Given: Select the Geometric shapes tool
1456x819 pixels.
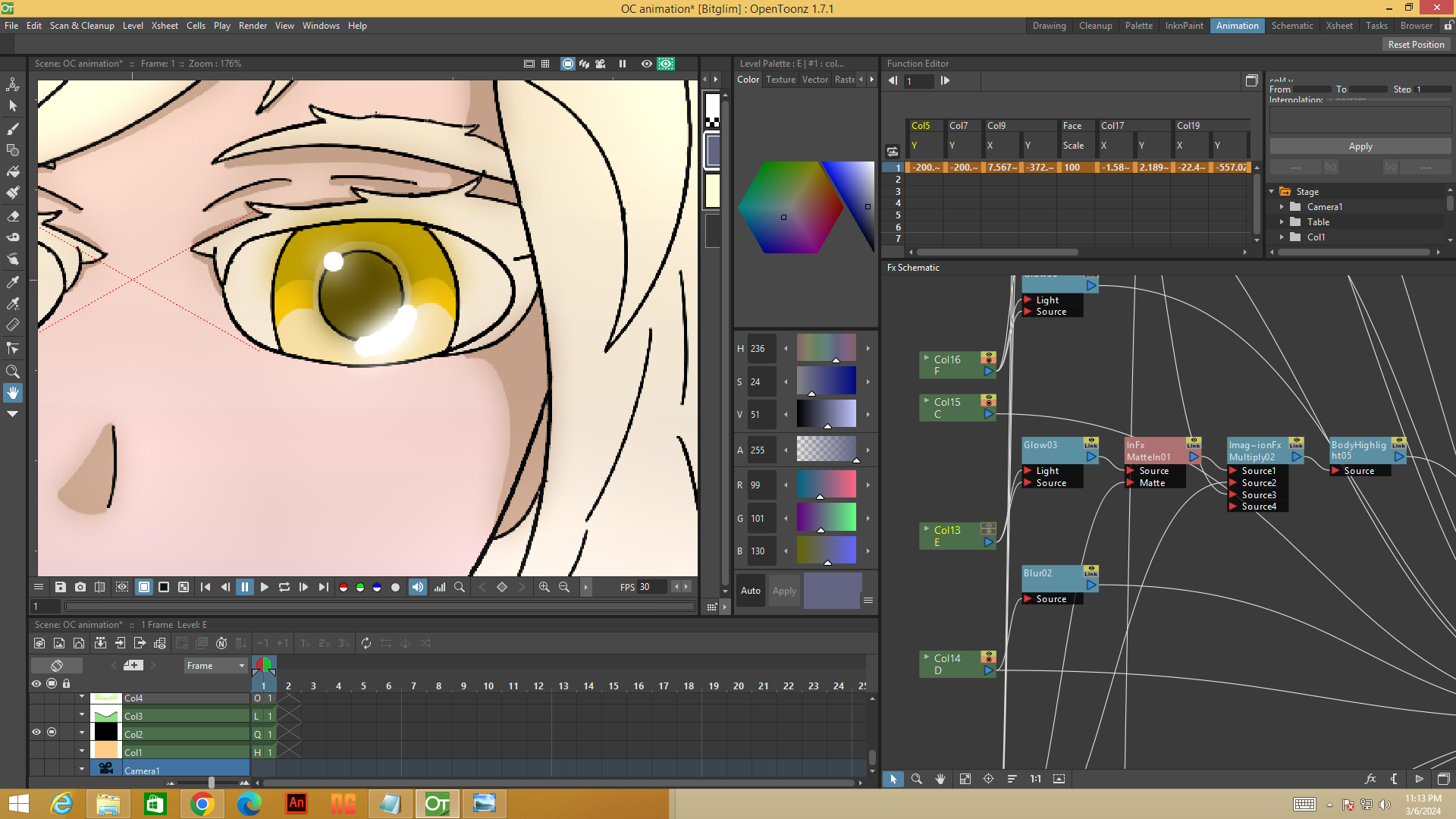Looking at the screenshot, I should [13, 150].
